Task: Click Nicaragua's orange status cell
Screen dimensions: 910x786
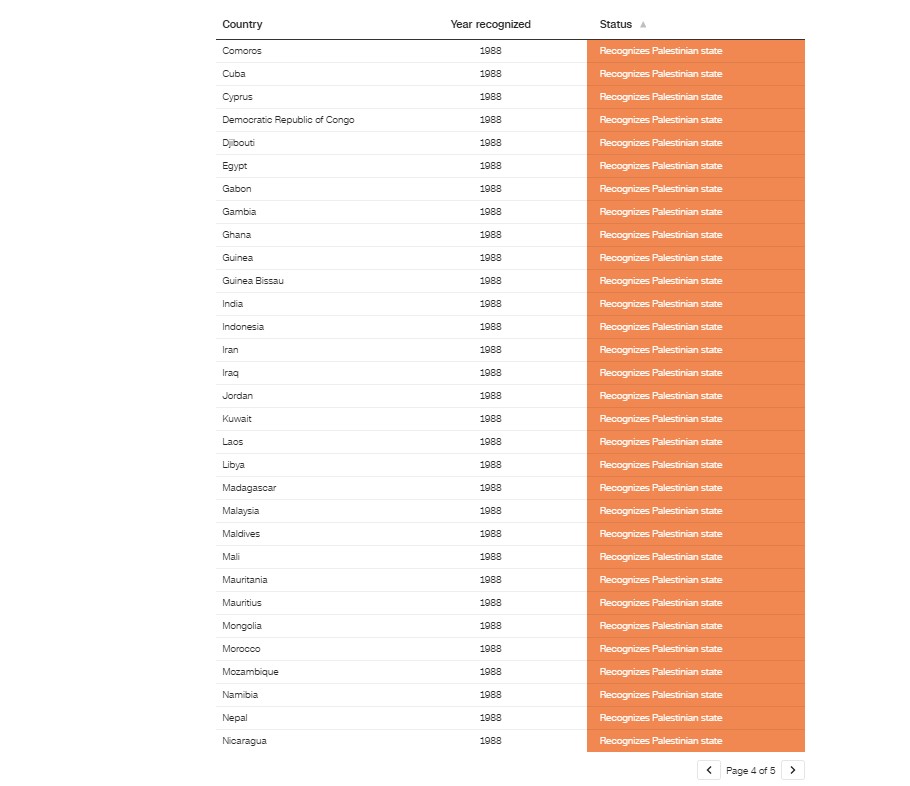Action: (x=660, y=741)
